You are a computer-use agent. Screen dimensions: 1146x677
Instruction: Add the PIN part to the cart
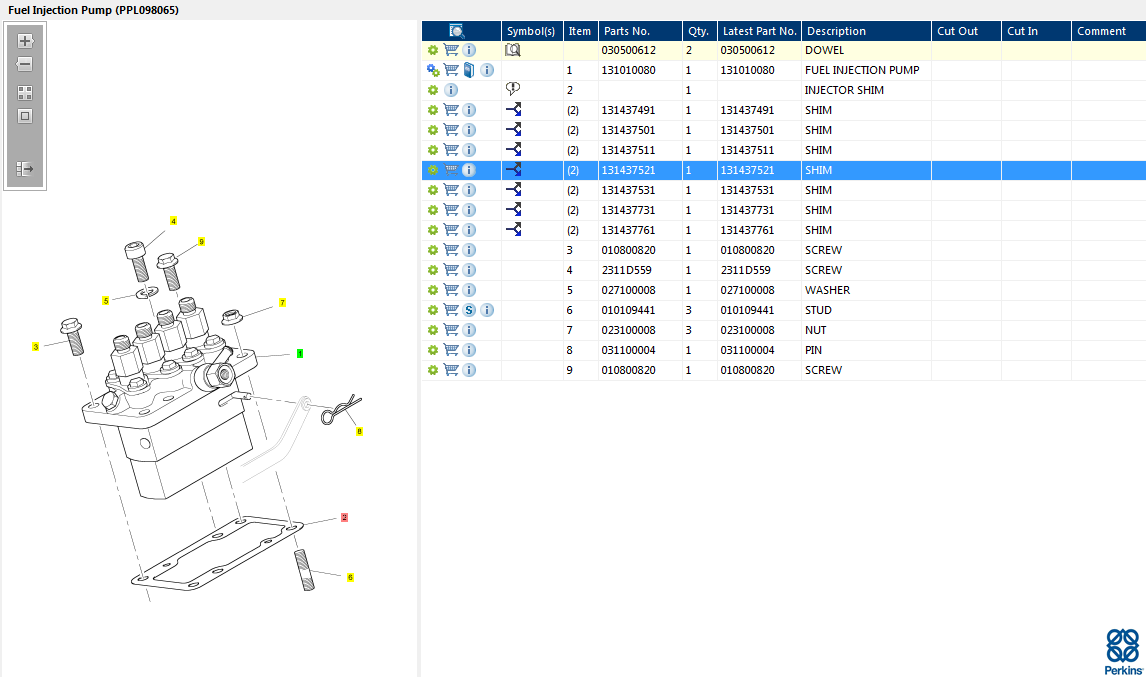coord(451,350)
